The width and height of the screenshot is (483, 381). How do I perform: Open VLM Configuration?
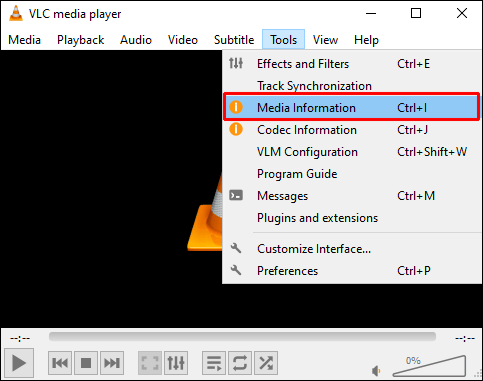point(352,152)
